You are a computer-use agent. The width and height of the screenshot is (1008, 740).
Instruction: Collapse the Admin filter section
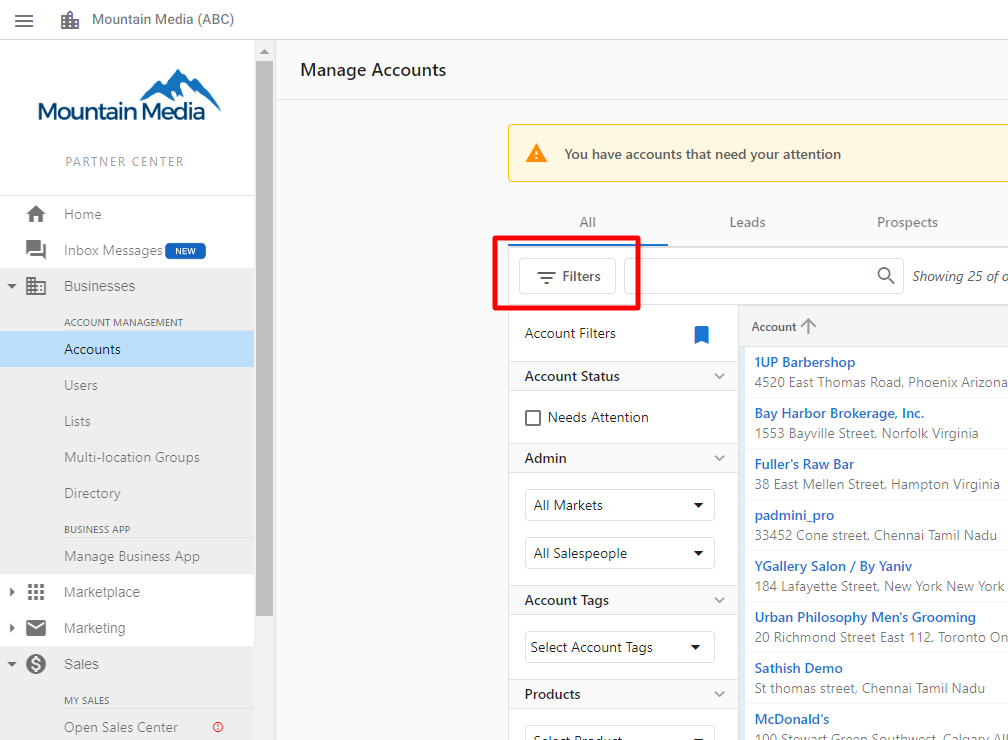719,458
